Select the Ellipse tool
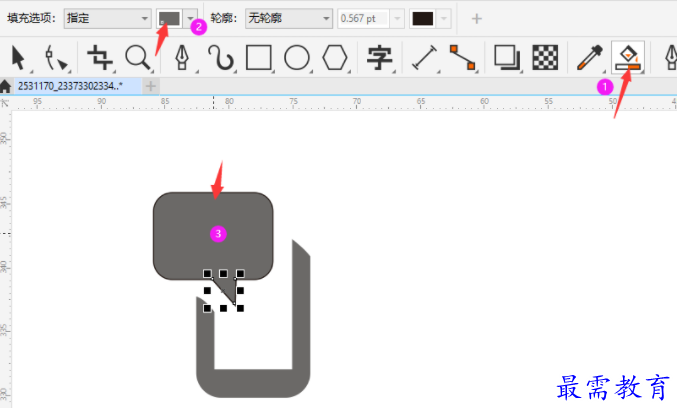This screenshot has height=419, width=678. [297, 58]
